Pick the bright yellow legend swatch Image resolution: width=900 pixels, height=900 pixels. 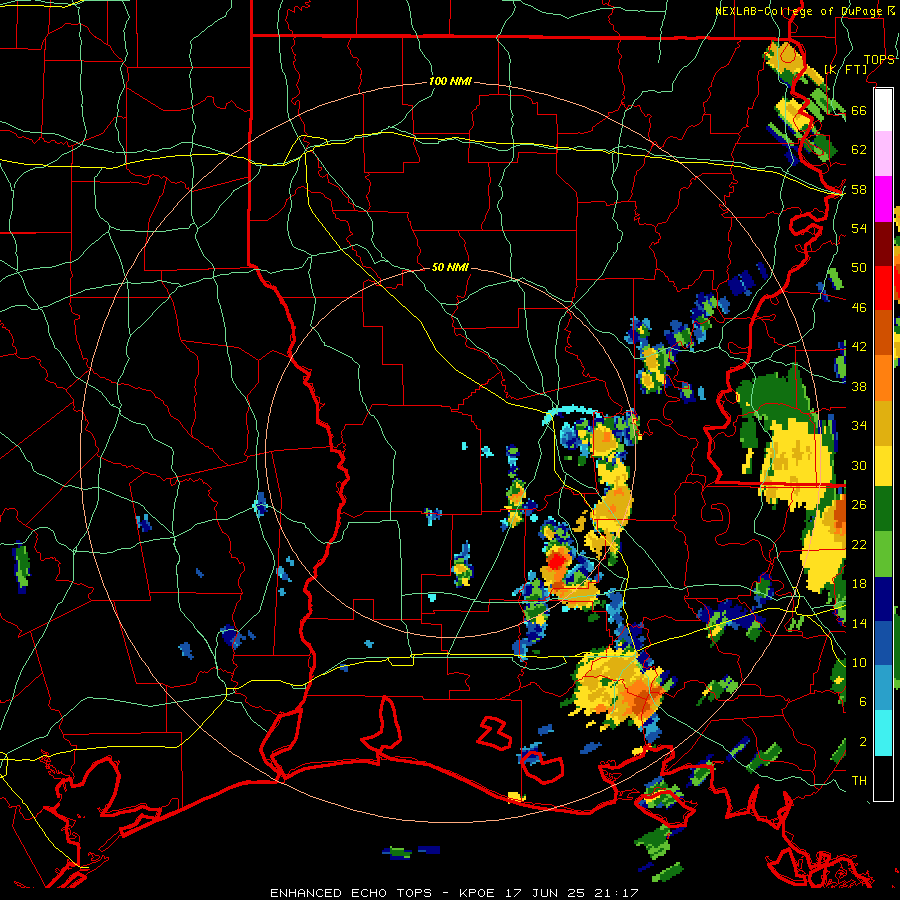click(x=883, y=465)
